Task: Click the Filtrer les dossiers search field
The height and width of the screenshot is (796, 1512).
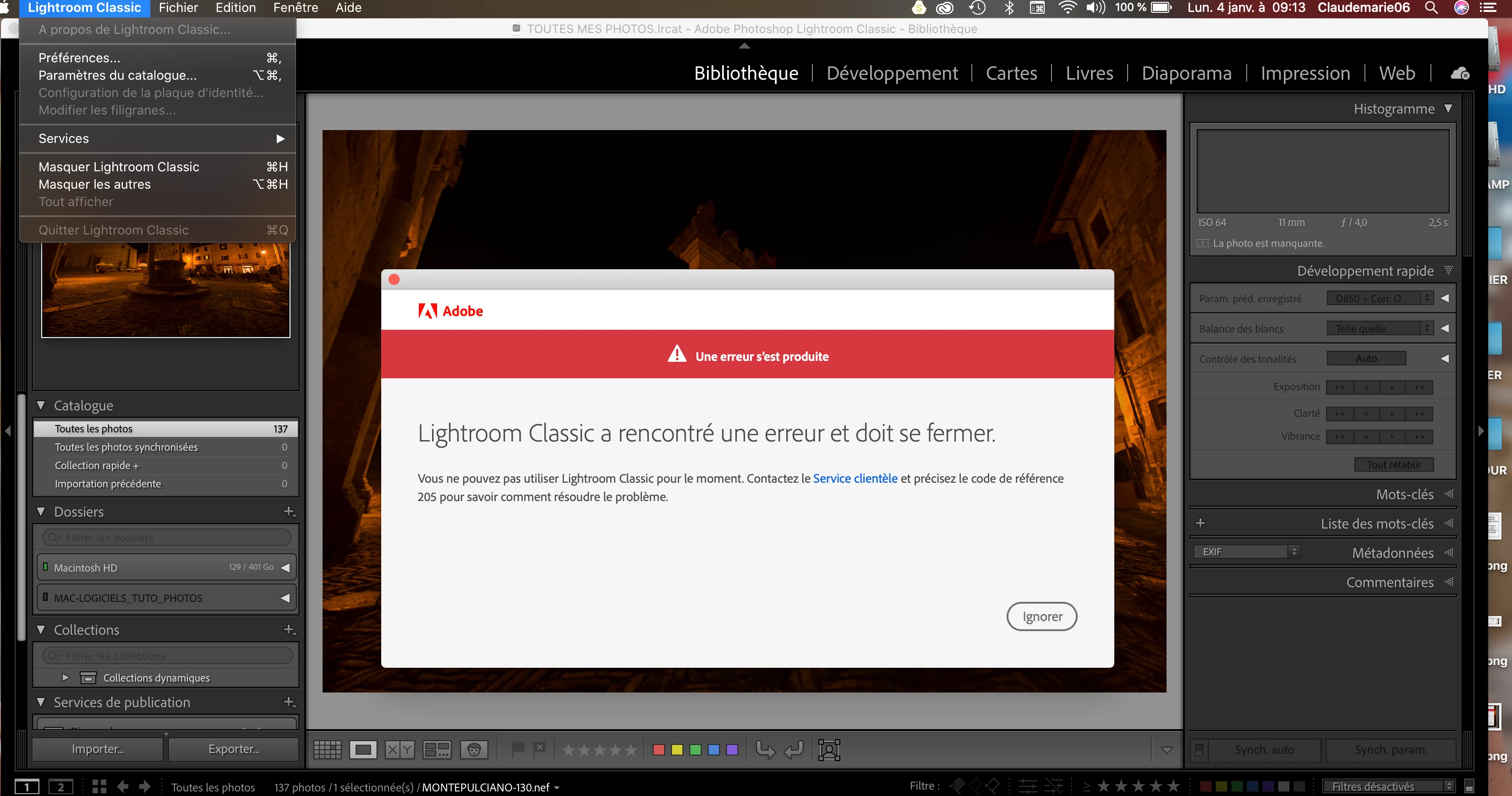Action: click(x=167, y=537)
